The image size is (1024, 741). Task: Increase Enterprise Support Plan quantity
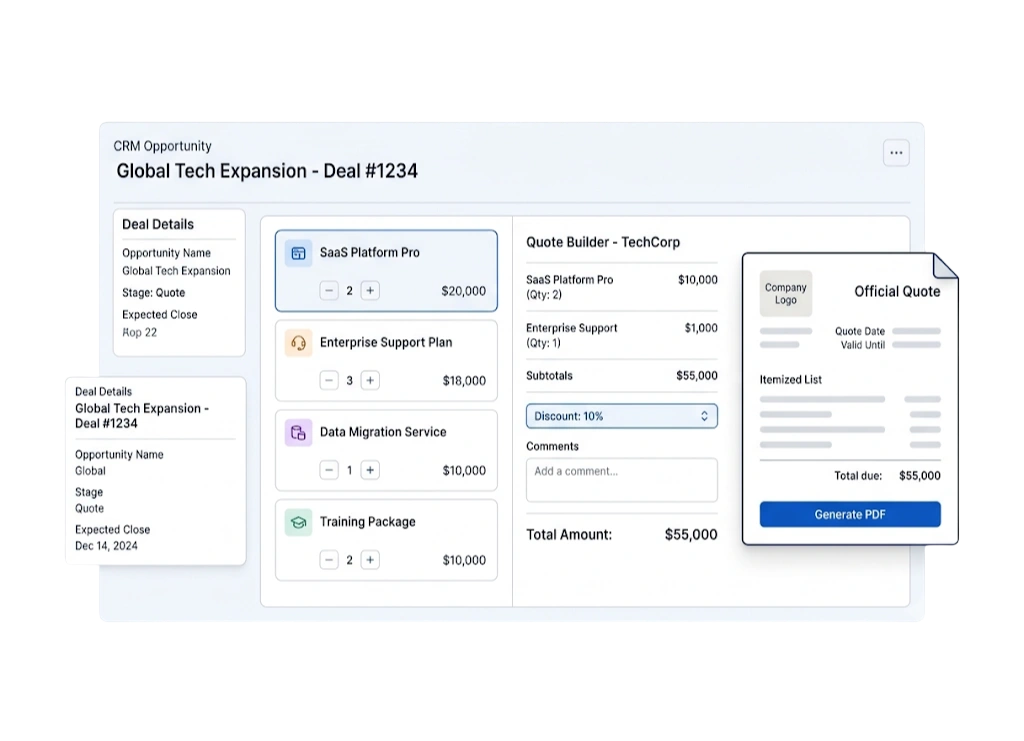pos(370,380)
